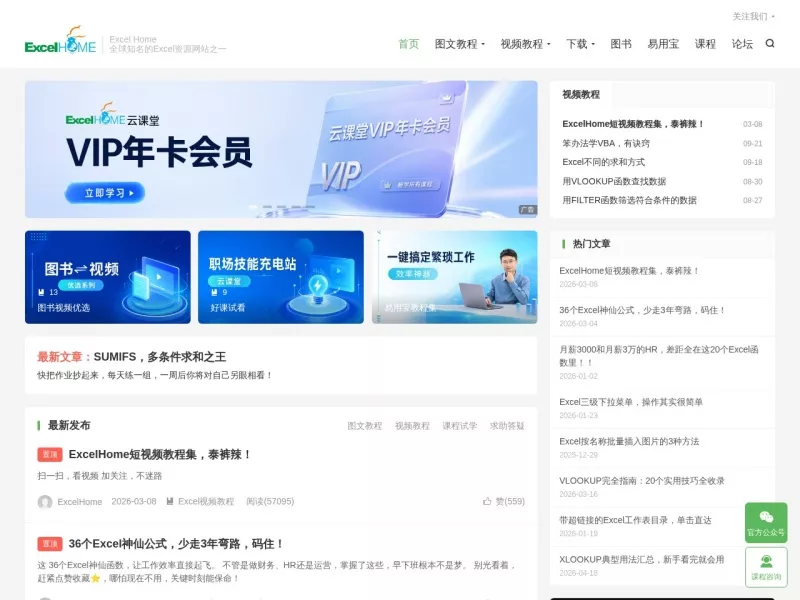Open hot article XLOOKUP典型用法汇总
This screenshot has width=800, height=600.
[x=642, y=559]
